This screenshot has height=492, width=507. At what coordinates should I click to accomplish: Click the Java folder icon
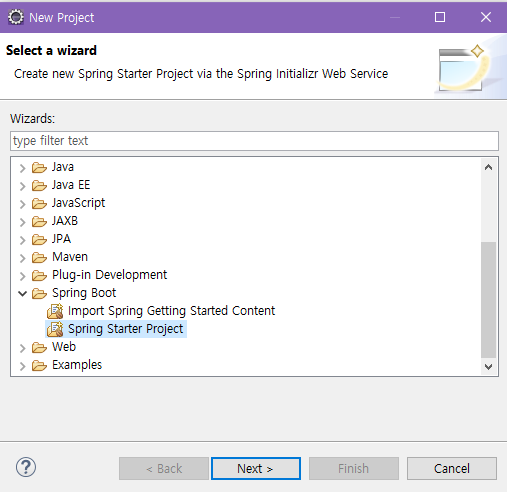pyautogui.click(x=39, y=167)
